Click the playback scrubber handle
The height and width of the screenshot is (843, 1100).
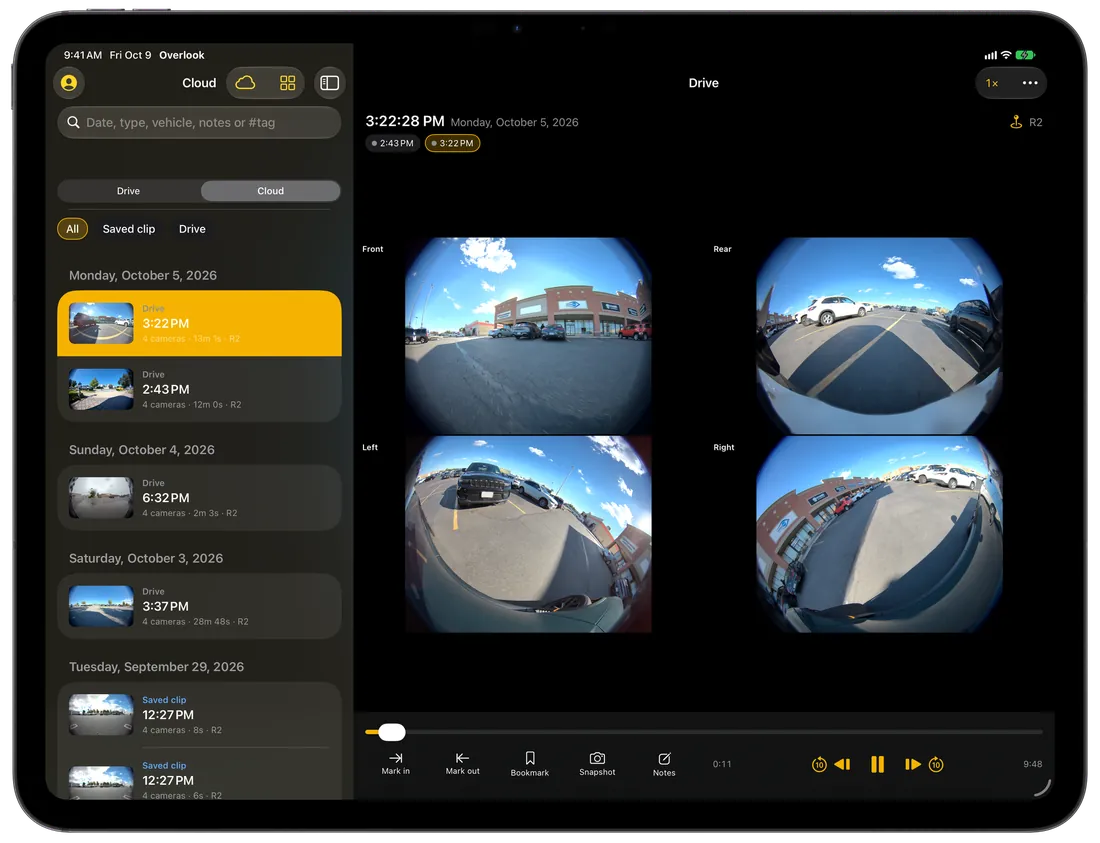click(391, 732)
